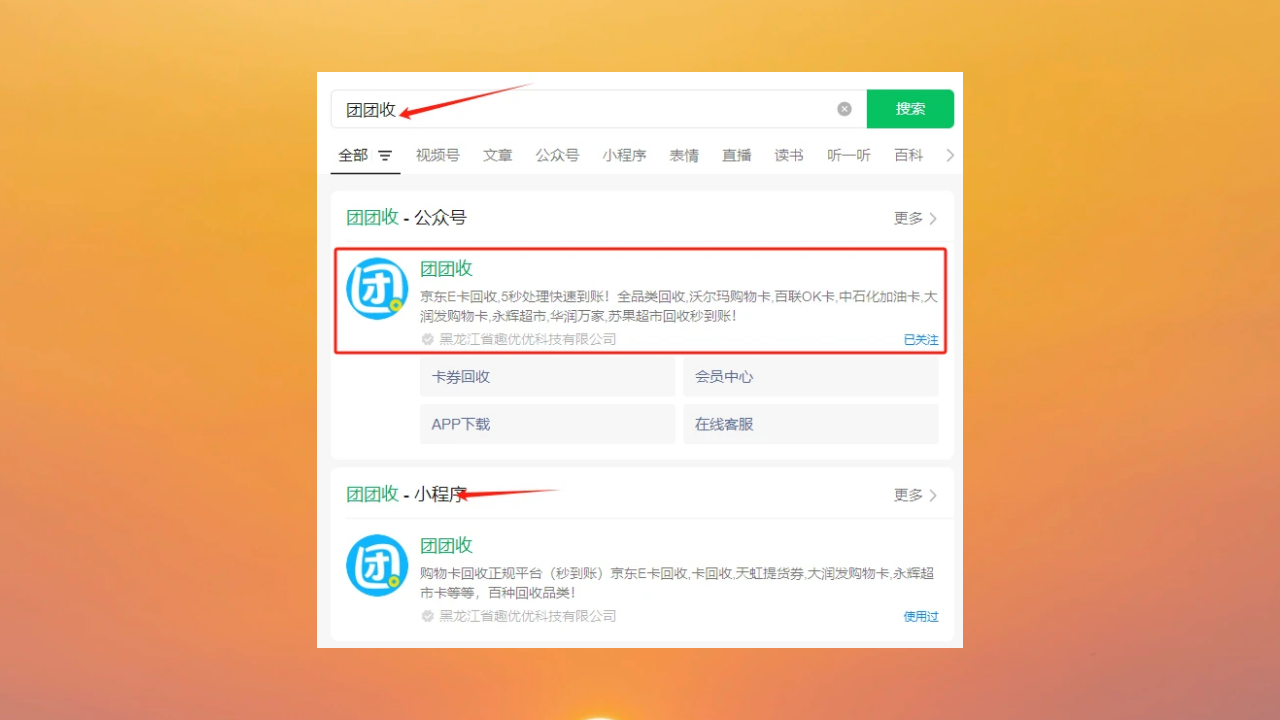Image resolution: width=1280 pixels, height=720 pixels.
Task: Click the verified badge in 公众号 result
Action: point(428,340)
